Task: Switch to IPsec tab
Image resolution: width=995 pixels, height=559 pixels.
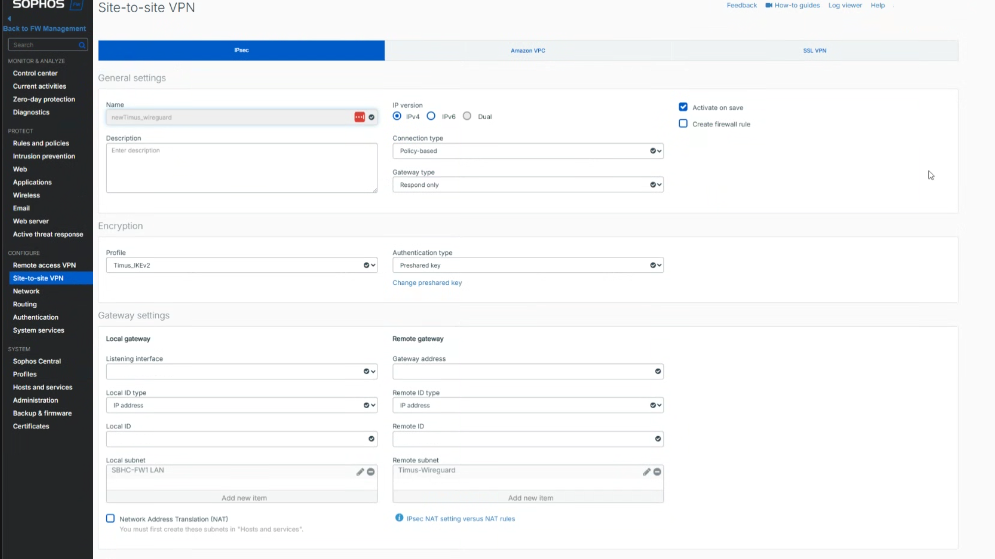Action: tap(241, 50)
